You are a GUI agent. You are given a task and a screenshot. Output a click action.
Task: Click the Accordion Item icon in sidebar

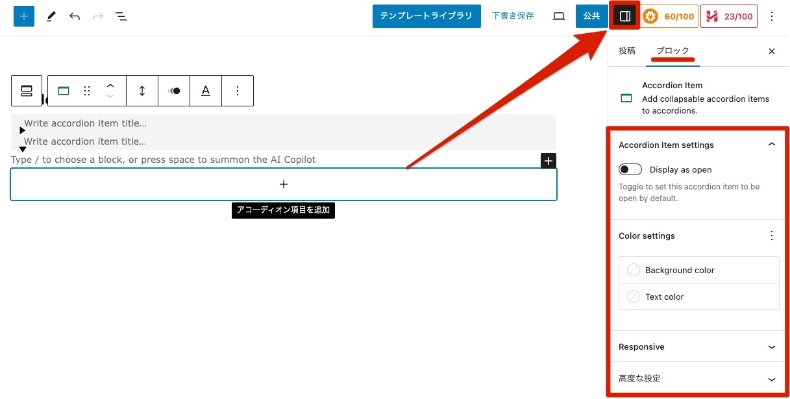pos(626,98)
